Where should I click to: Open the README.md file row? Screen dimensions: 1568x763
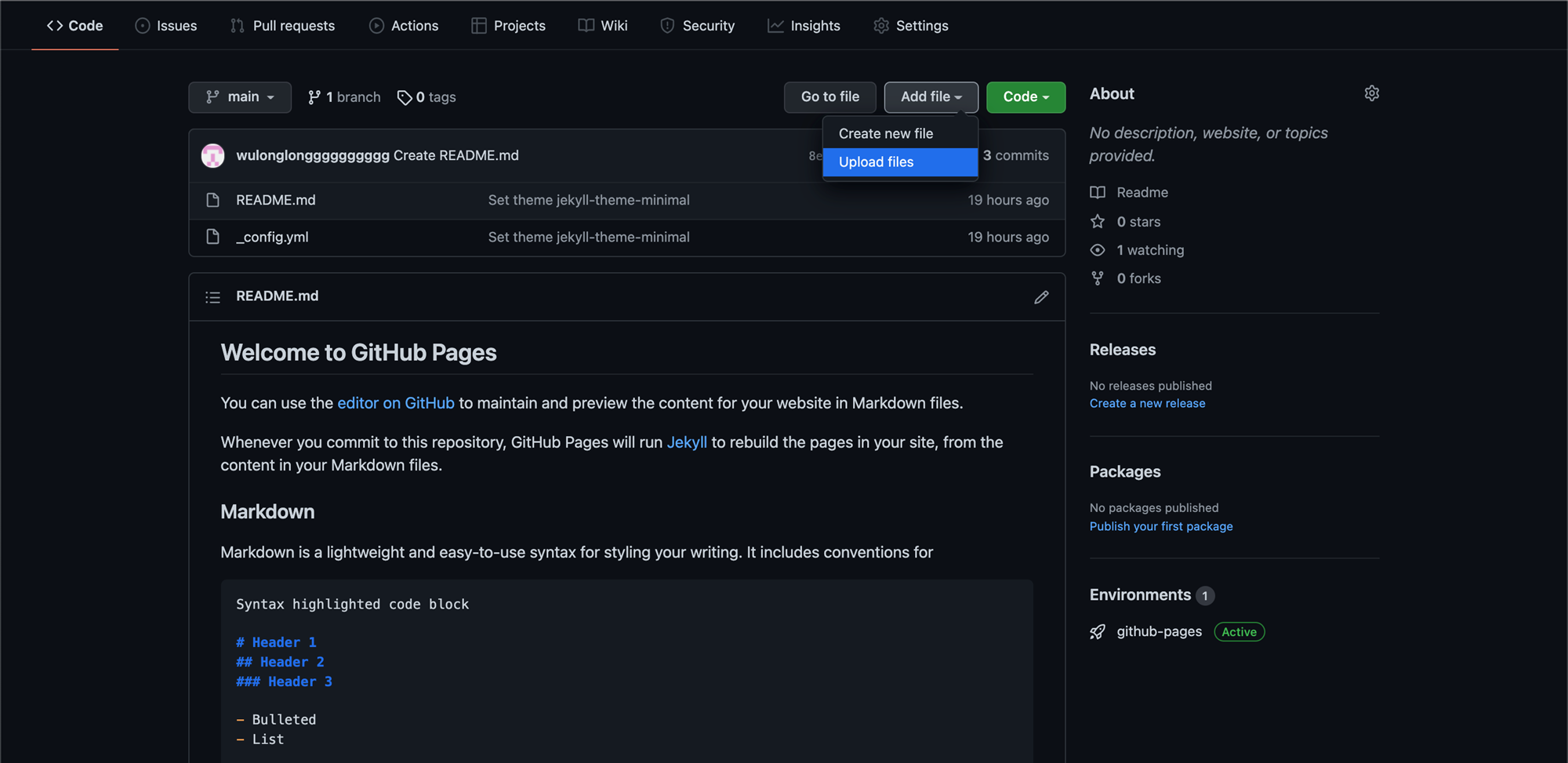point(276,201)
